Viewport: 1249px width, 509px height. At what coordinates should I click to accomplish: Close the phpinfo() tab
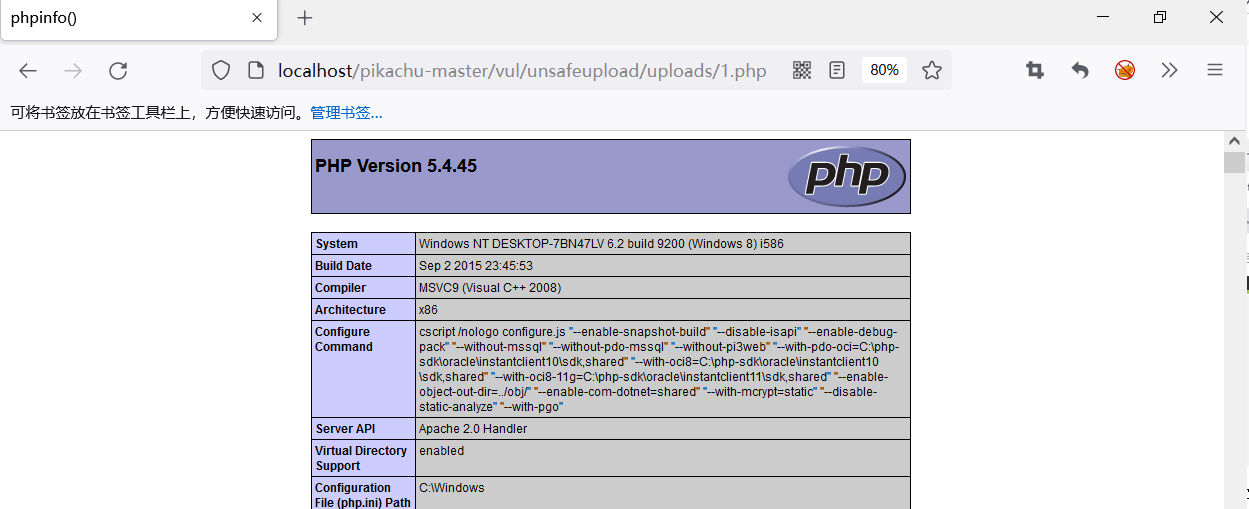coord(257,17)
